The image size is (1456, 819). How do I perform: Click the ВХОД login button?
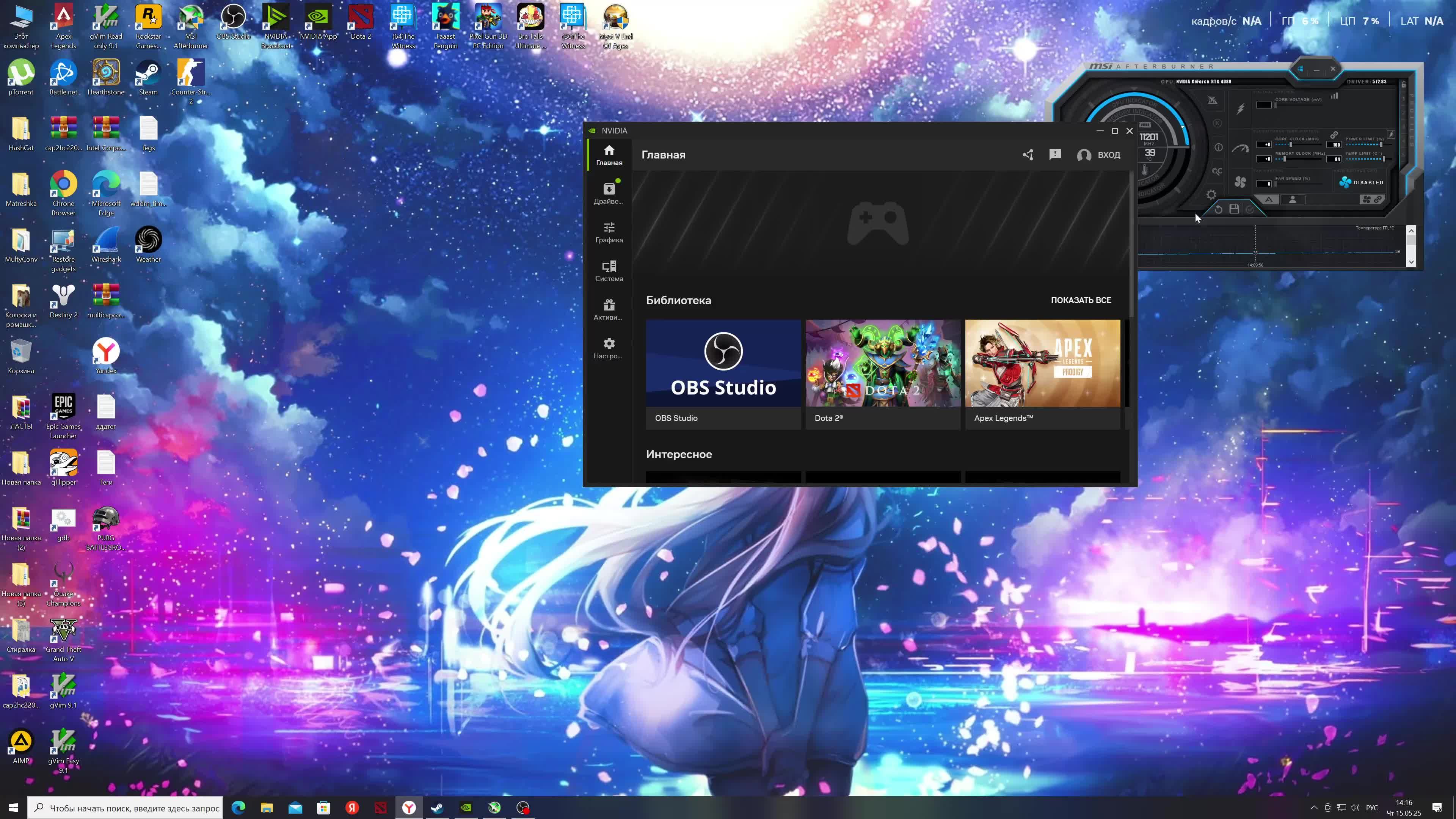point(1098,155)
